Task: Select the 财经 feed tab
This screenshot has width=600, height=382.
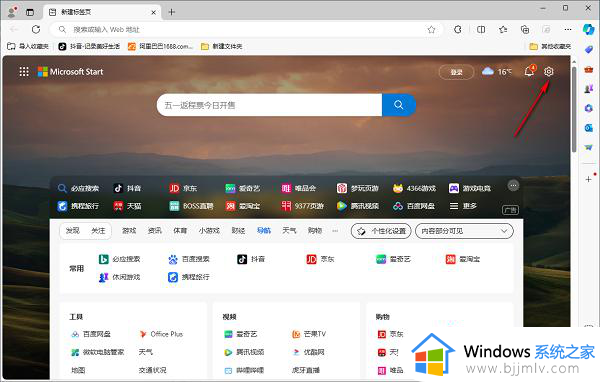Action: [238, 230]
